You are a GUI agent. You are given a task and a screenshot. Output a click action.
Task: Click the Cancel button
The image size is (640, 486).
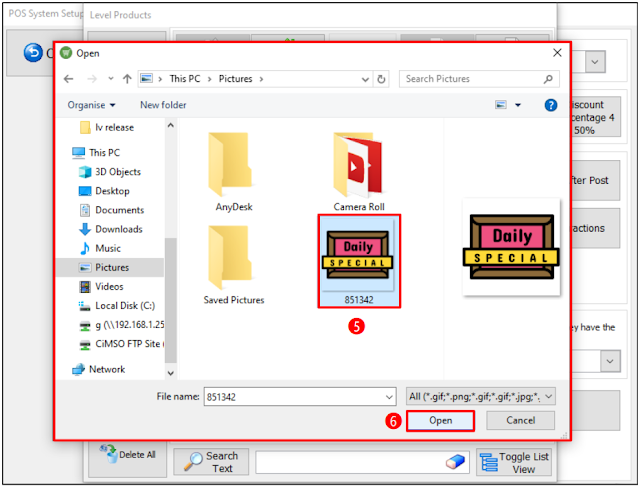(x=520, y=420)
